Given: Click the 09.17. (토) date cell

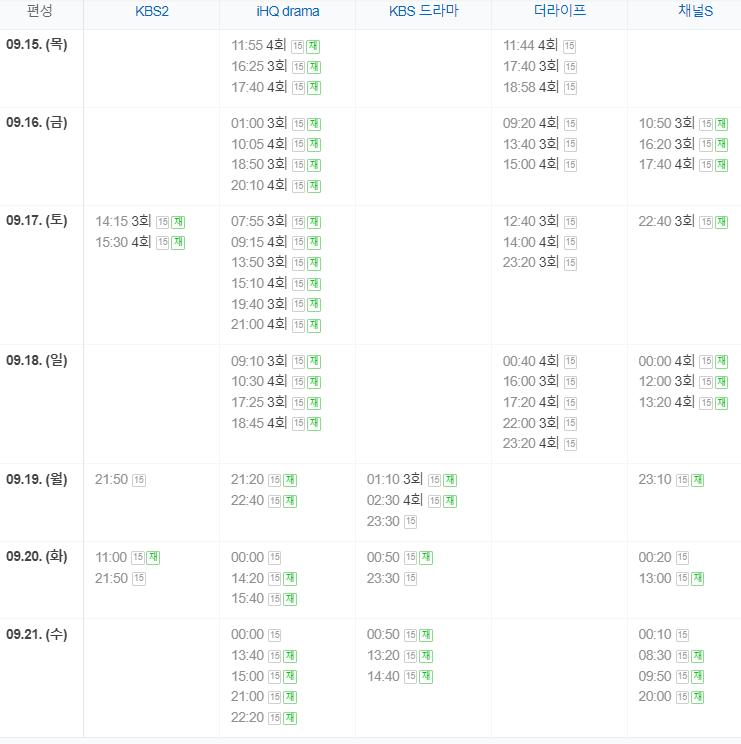Looking at the screenshot, I should tap(37, 221).
